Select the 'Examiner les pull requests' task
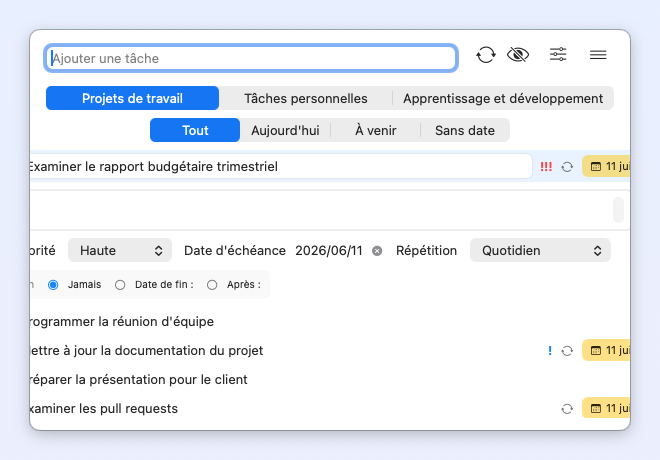The height and width of the screenshot is (460, 660). click(330, 409)
